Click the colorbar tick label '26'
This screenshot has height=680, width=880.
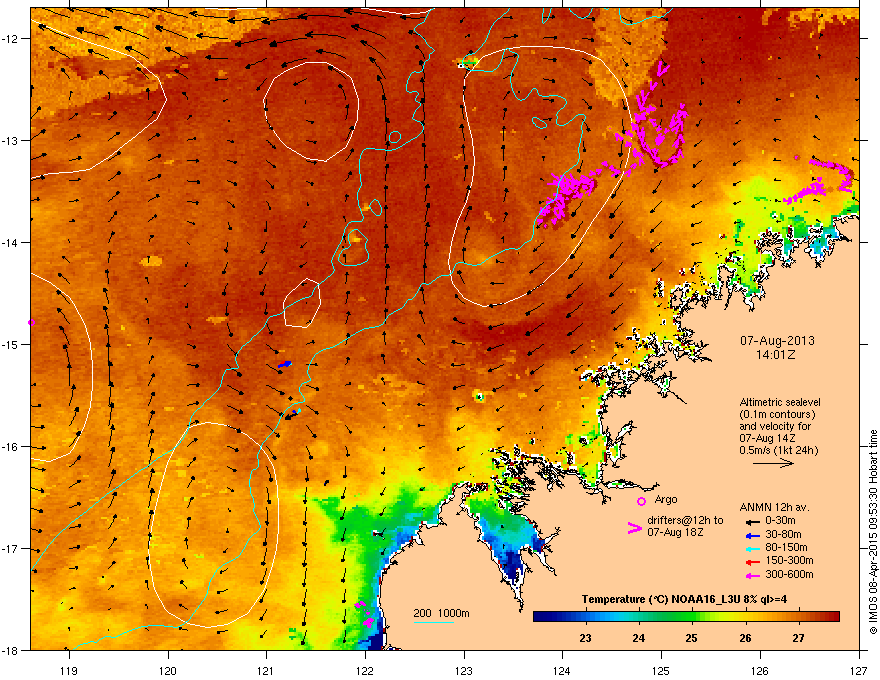[x=745, y=638]
